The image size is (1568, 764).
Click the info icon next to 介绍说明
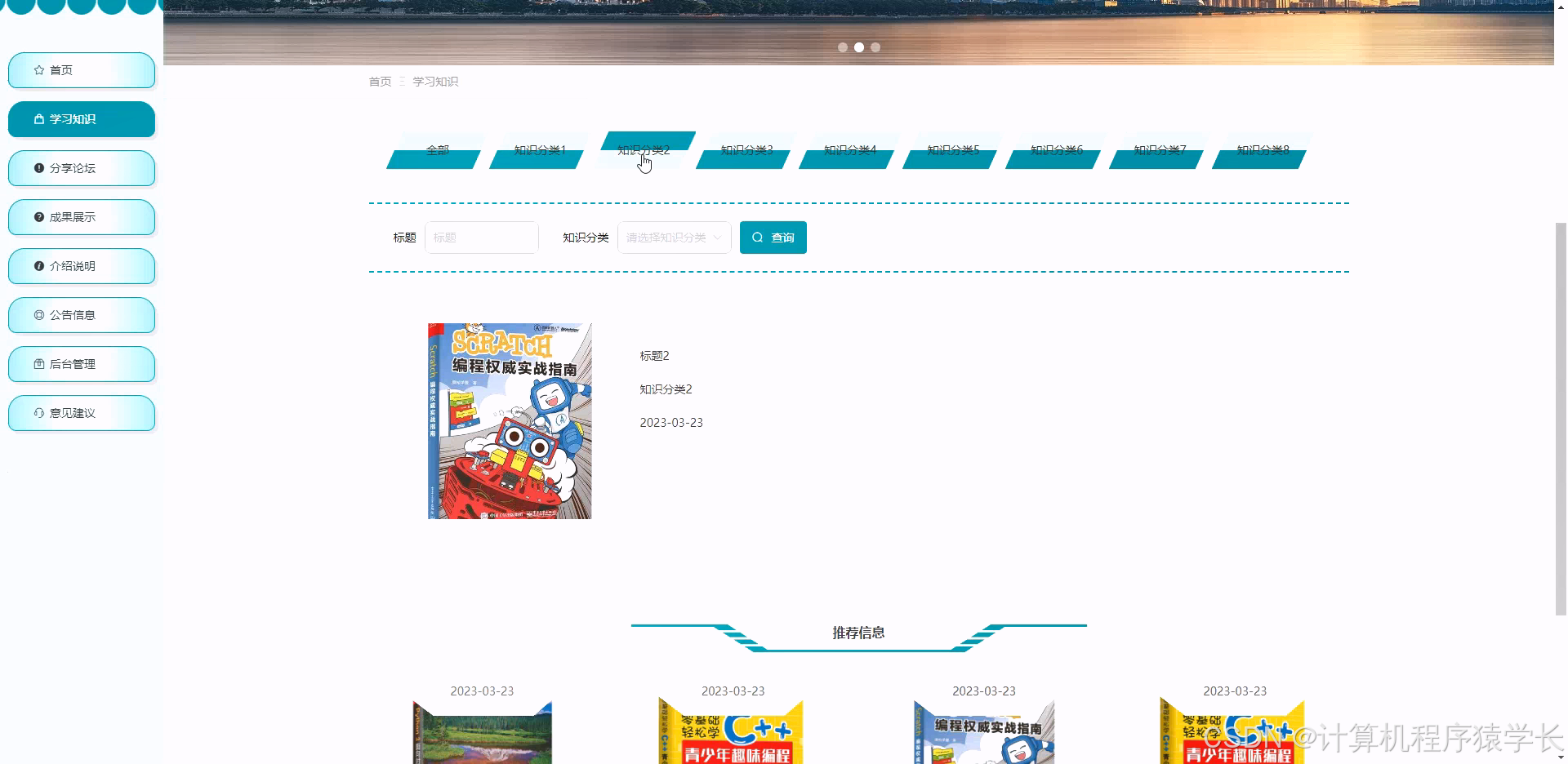(38, 266)
